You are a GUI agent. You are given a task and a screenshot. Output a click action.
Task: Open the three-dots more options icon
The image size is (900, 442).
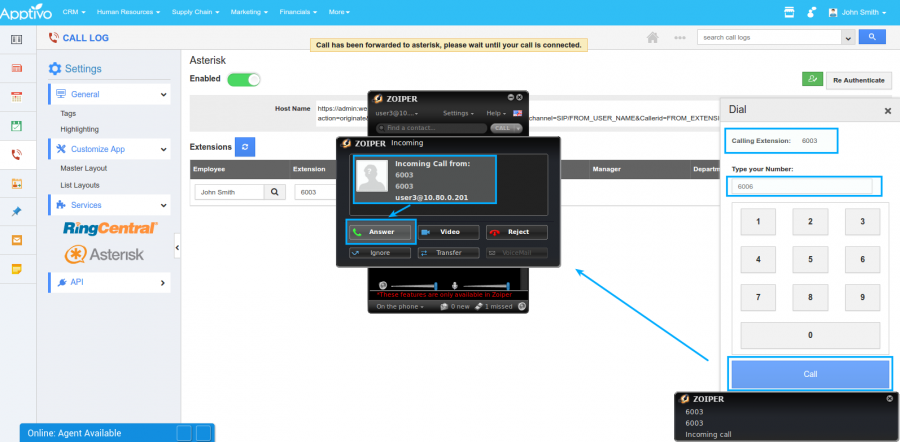point(680,37)
